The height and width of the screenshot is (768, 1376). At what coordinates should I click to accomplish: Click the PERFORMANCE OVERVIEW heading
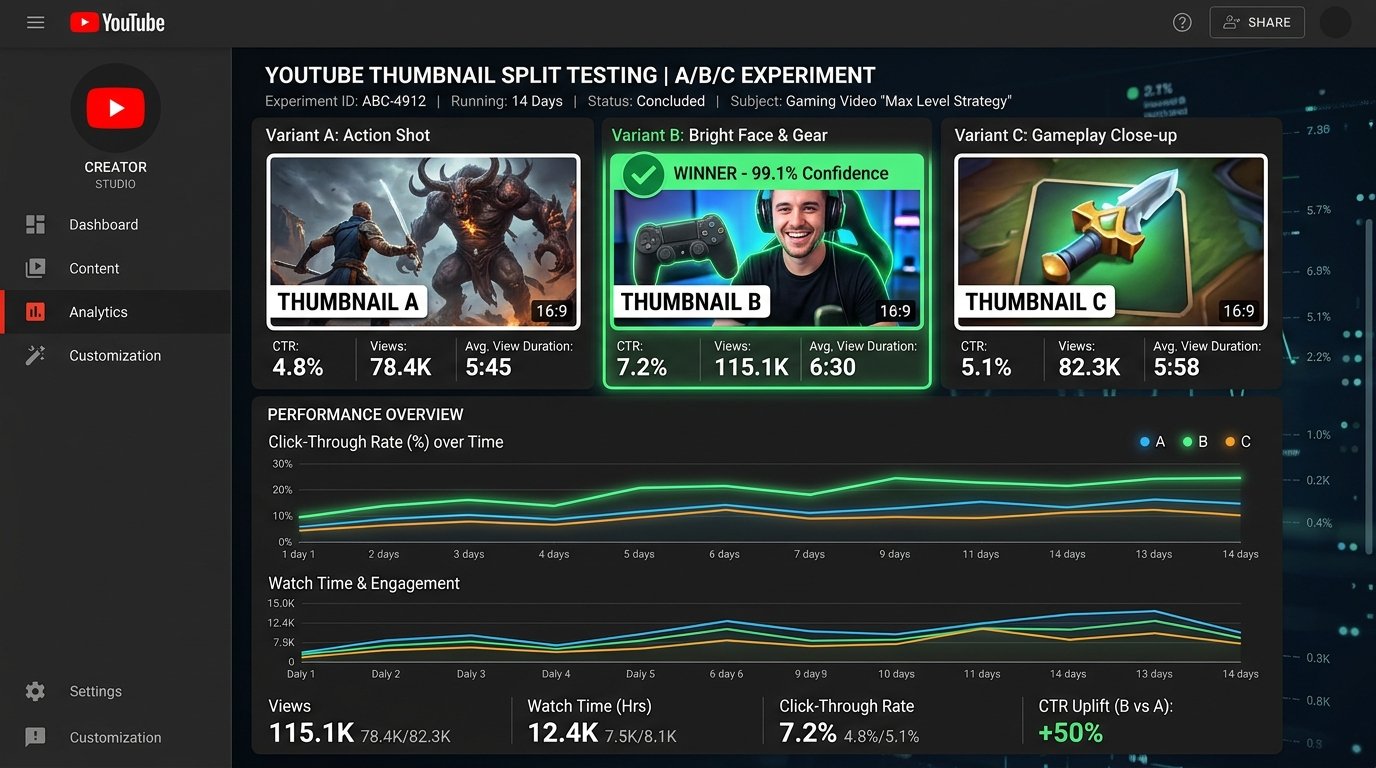[x=366, y=414]
